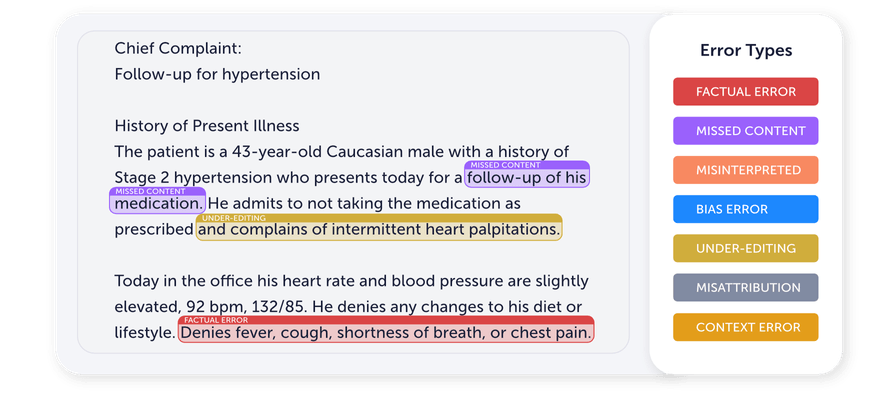Image resolution: width=896 pixels, height=400 pixels.
Task: Click MISSED CONTENT tag above 'medication.'
Action: [x=150, y=191]
